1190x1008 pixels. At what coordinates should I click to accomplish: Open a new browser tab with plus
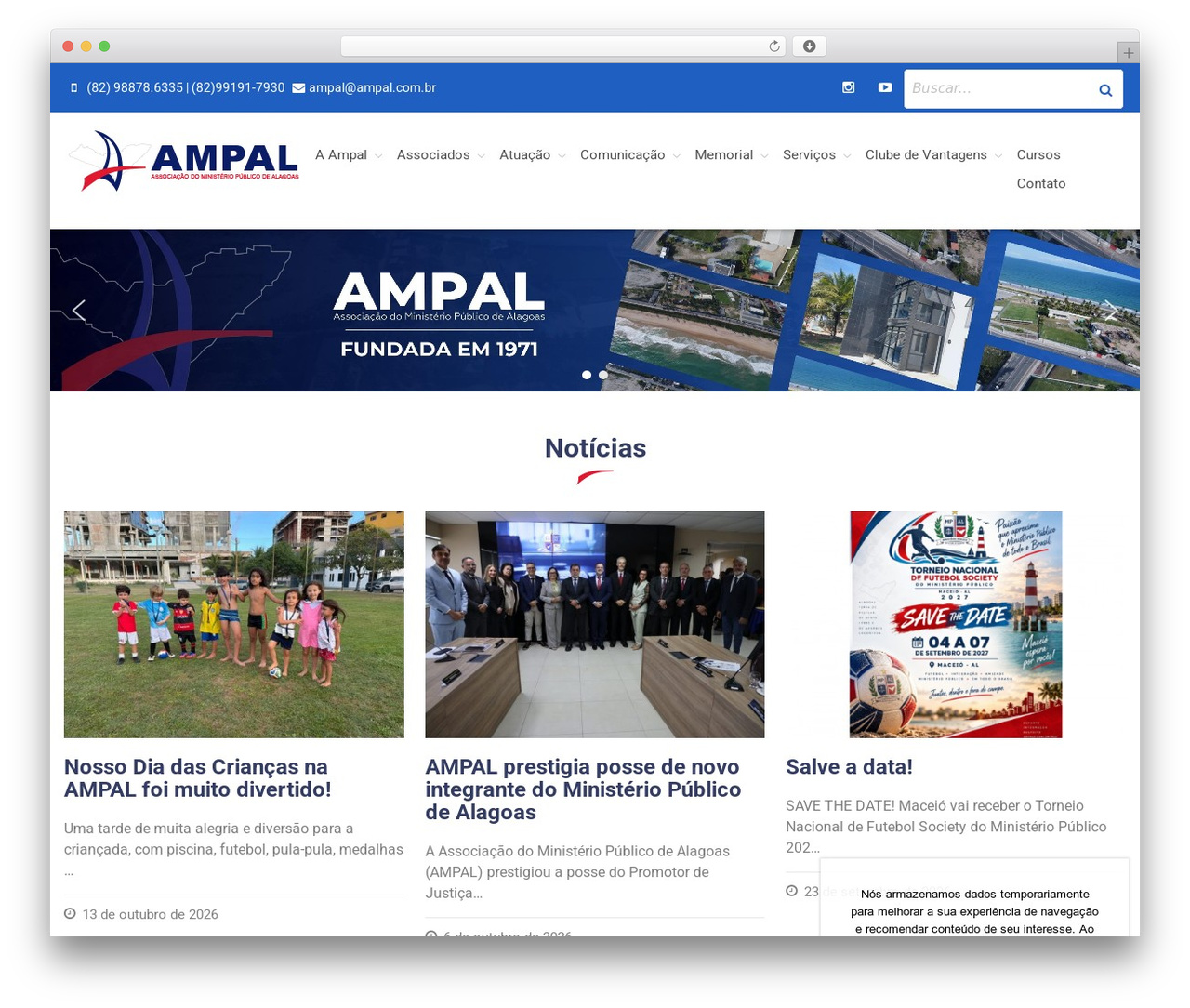coord(1128,53)
